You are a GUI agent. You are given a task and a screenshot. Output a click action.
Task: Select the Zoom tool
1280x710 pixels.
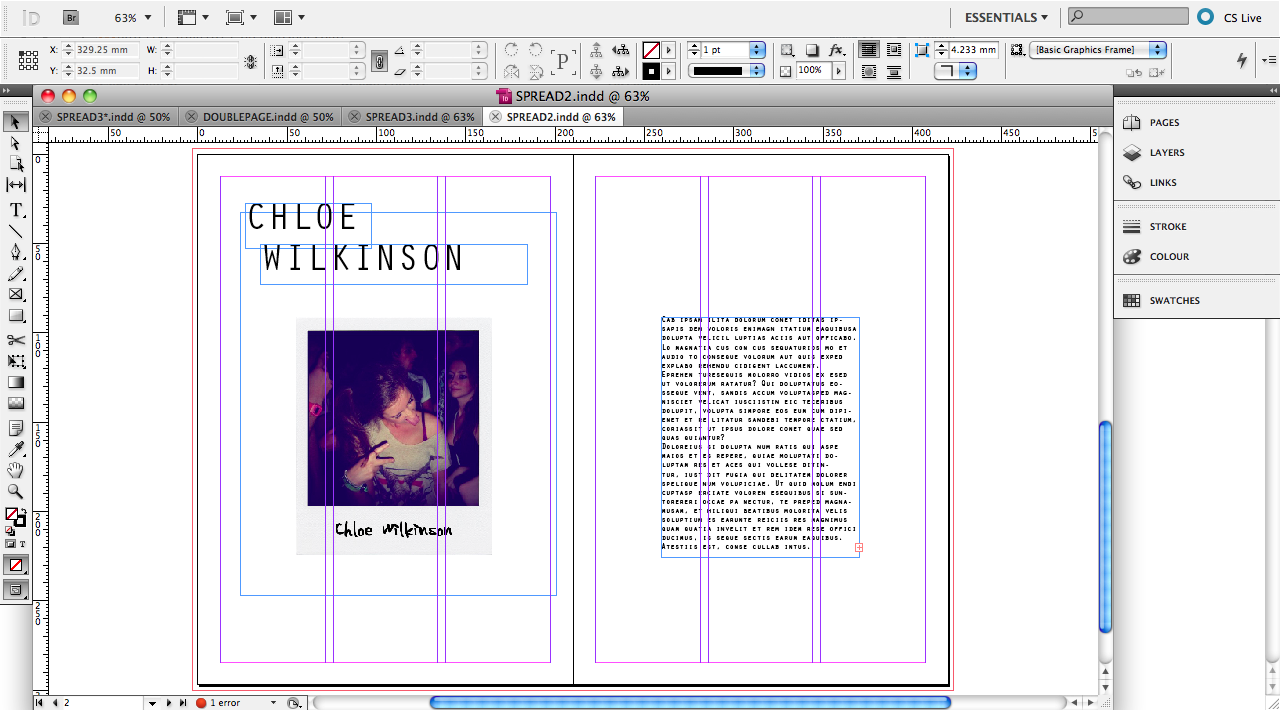pyautogui.click(x=15, y=490)
